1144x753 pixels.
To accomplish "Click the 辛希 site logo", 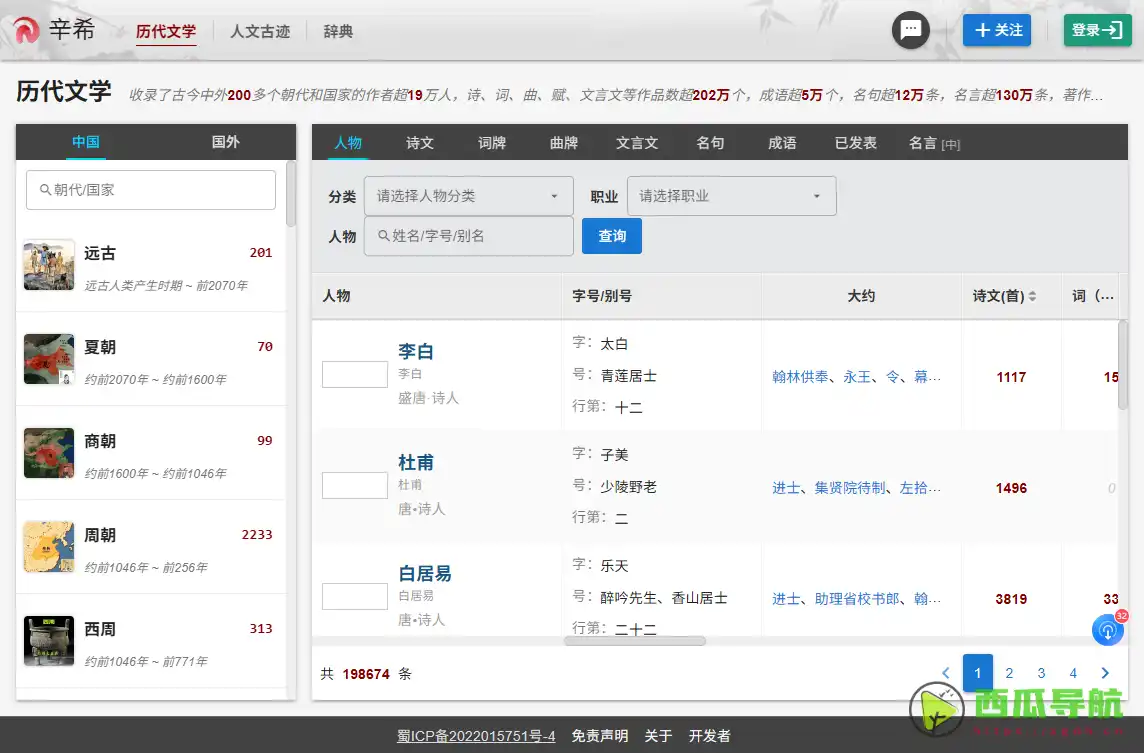I will point(55,31).
